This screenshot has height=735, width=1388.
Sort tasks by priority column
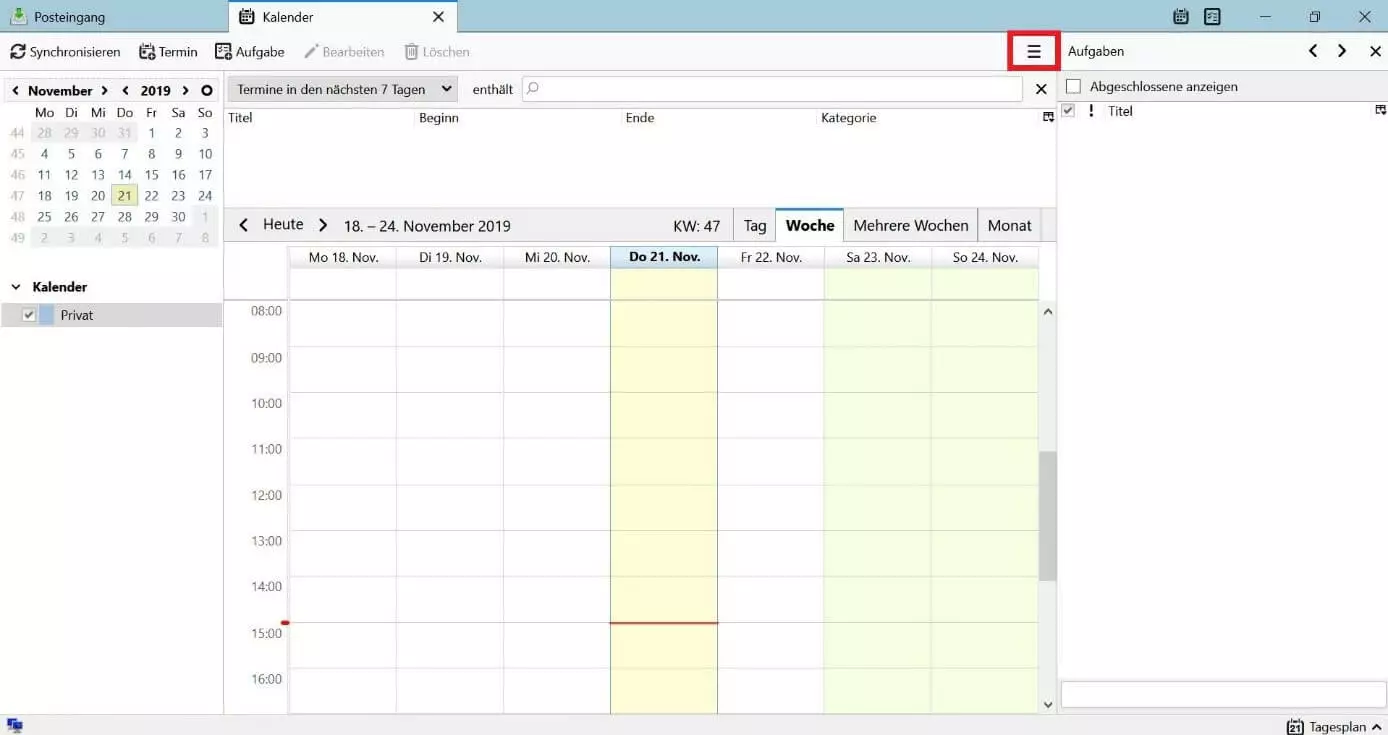(x=1091, y=111)
